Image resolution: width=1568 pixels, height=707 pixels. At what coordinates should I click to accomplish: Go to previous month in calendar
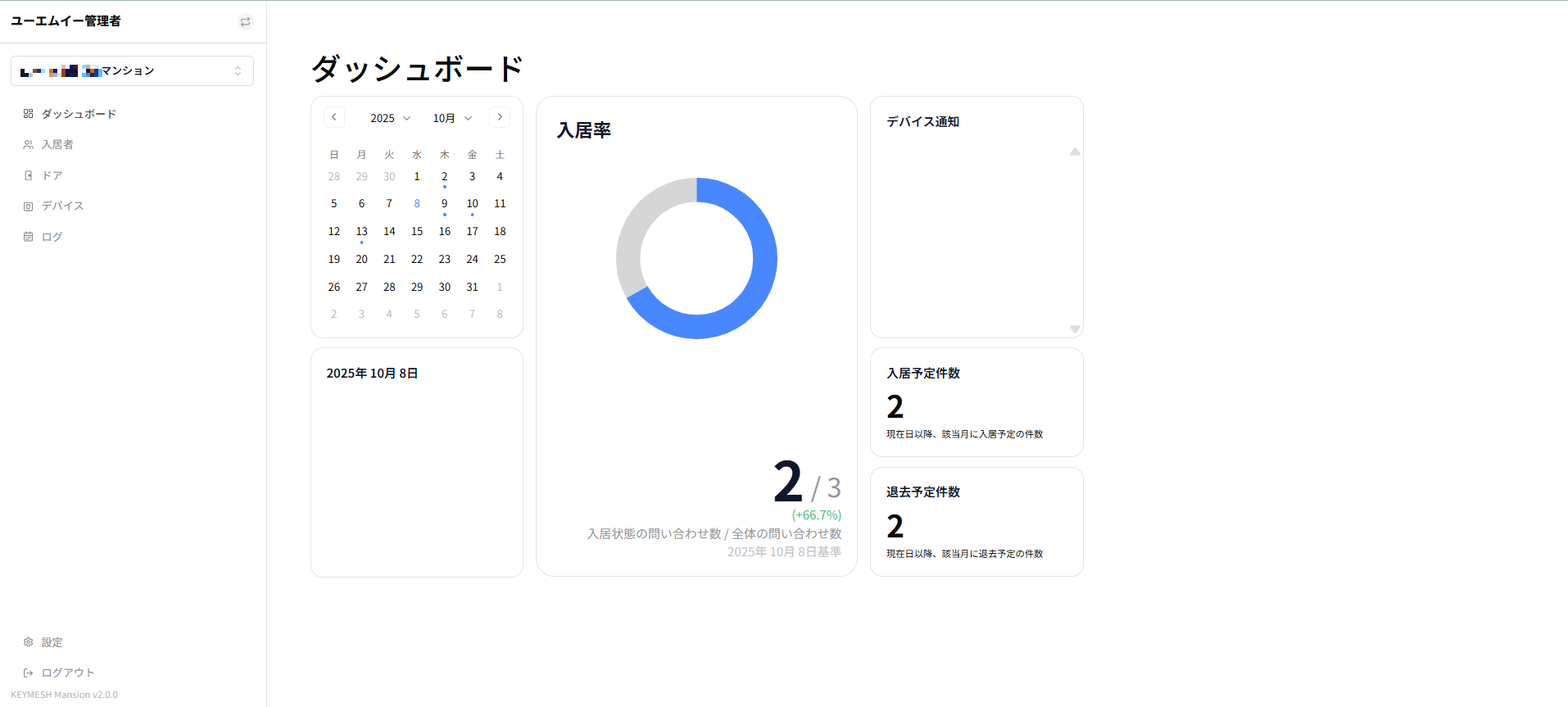334,117
